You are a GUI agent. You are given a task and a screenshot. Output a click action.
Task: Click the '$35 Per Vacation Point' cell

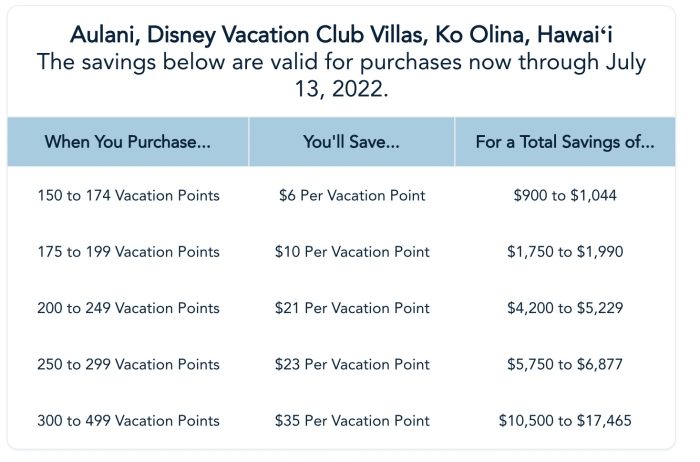(x=352, y=421)
